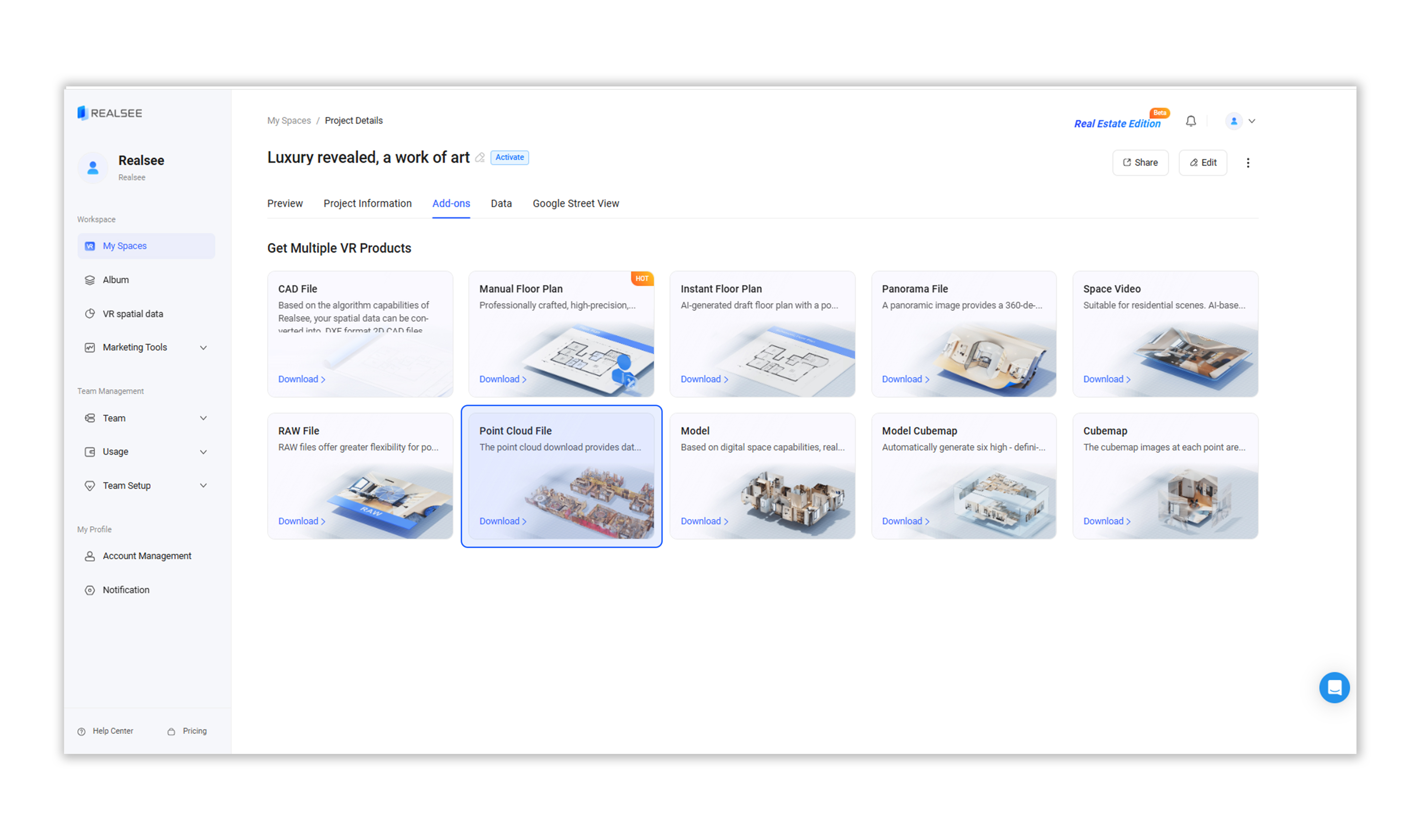
Task: Click the pencil icon beside project title
Action: (x=480, y=158)
